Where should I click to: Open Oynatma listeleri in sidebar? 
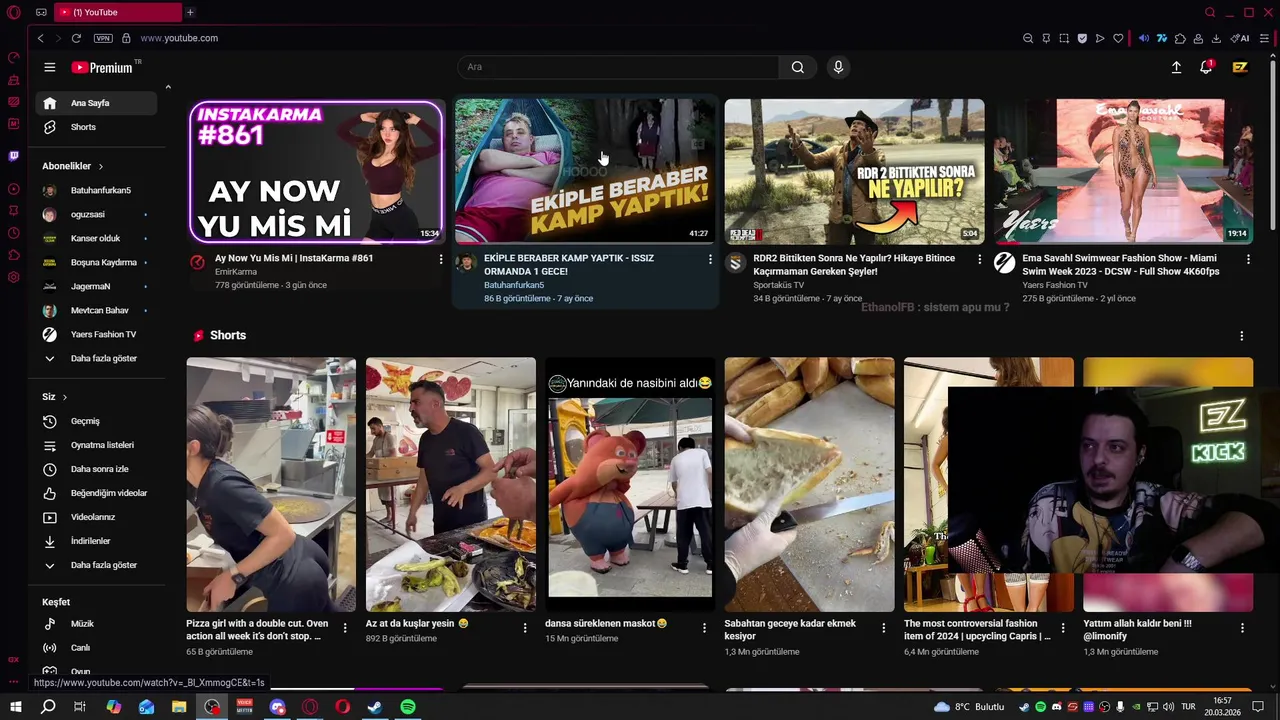point(96,445)
